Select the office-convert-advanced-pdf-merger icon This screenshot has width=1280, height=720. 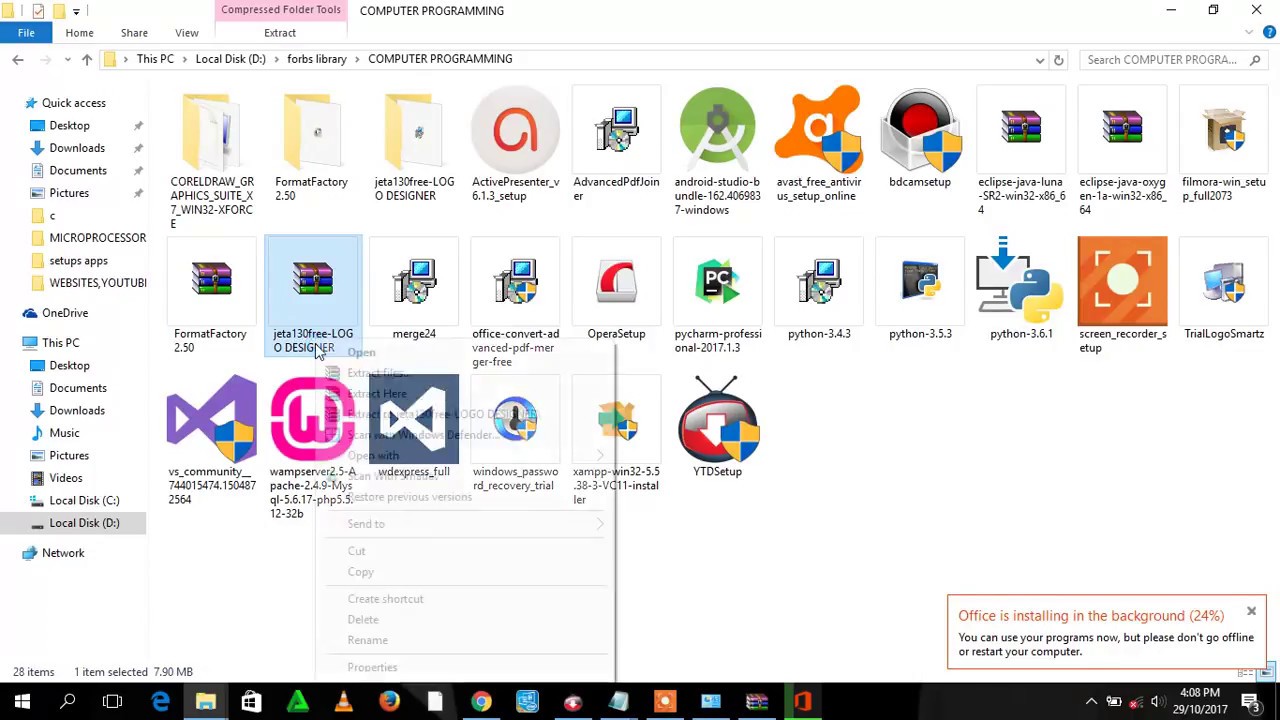coord(515,282)
